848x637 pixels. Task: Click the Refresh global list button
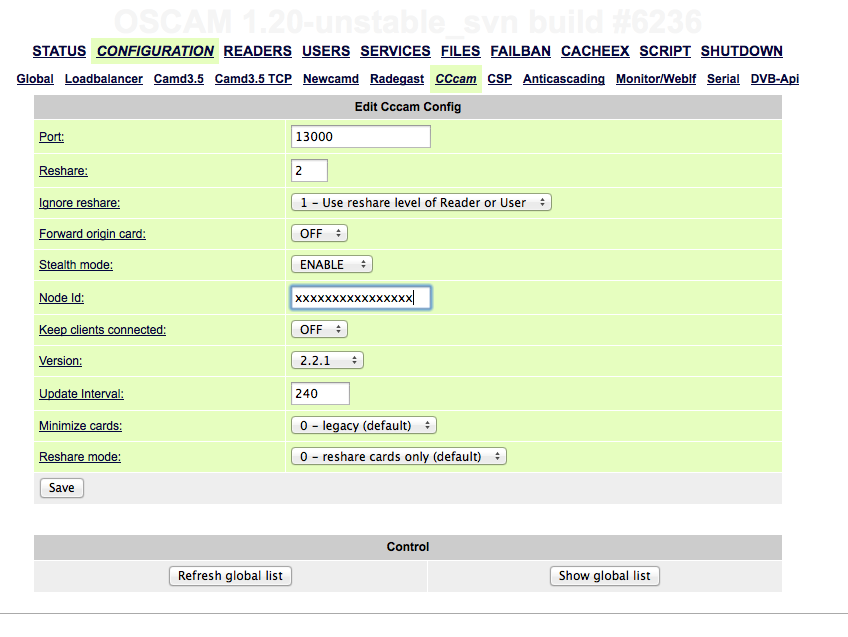[x=230, y=576]
